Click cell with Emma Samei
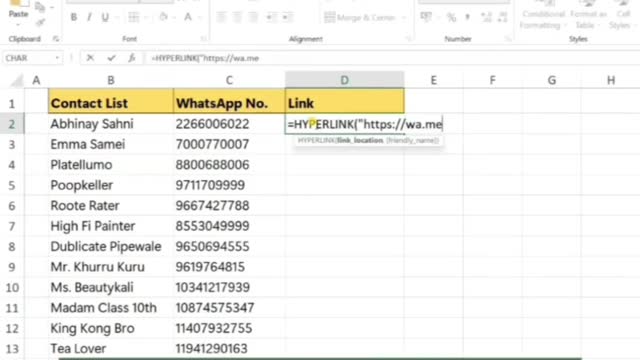The height and width of the screenshot is (360, 640). point(111,144)
